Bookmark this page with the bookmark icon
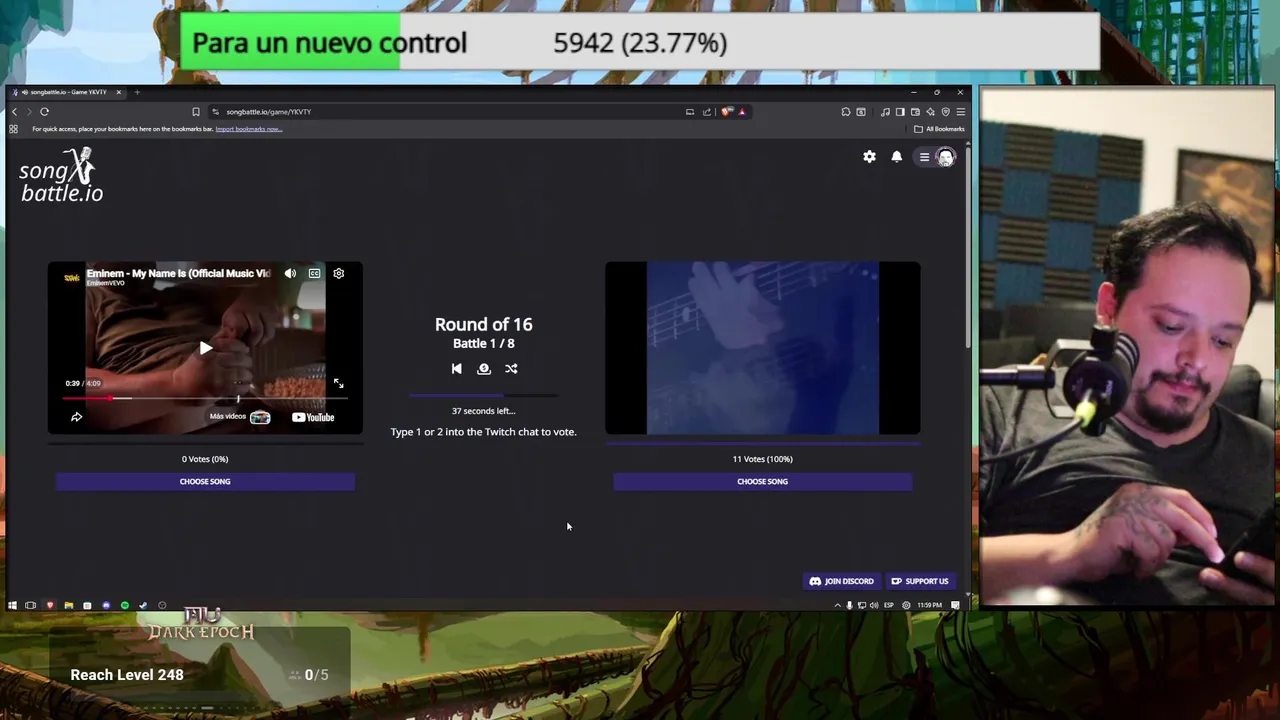 tap(196, 112)
